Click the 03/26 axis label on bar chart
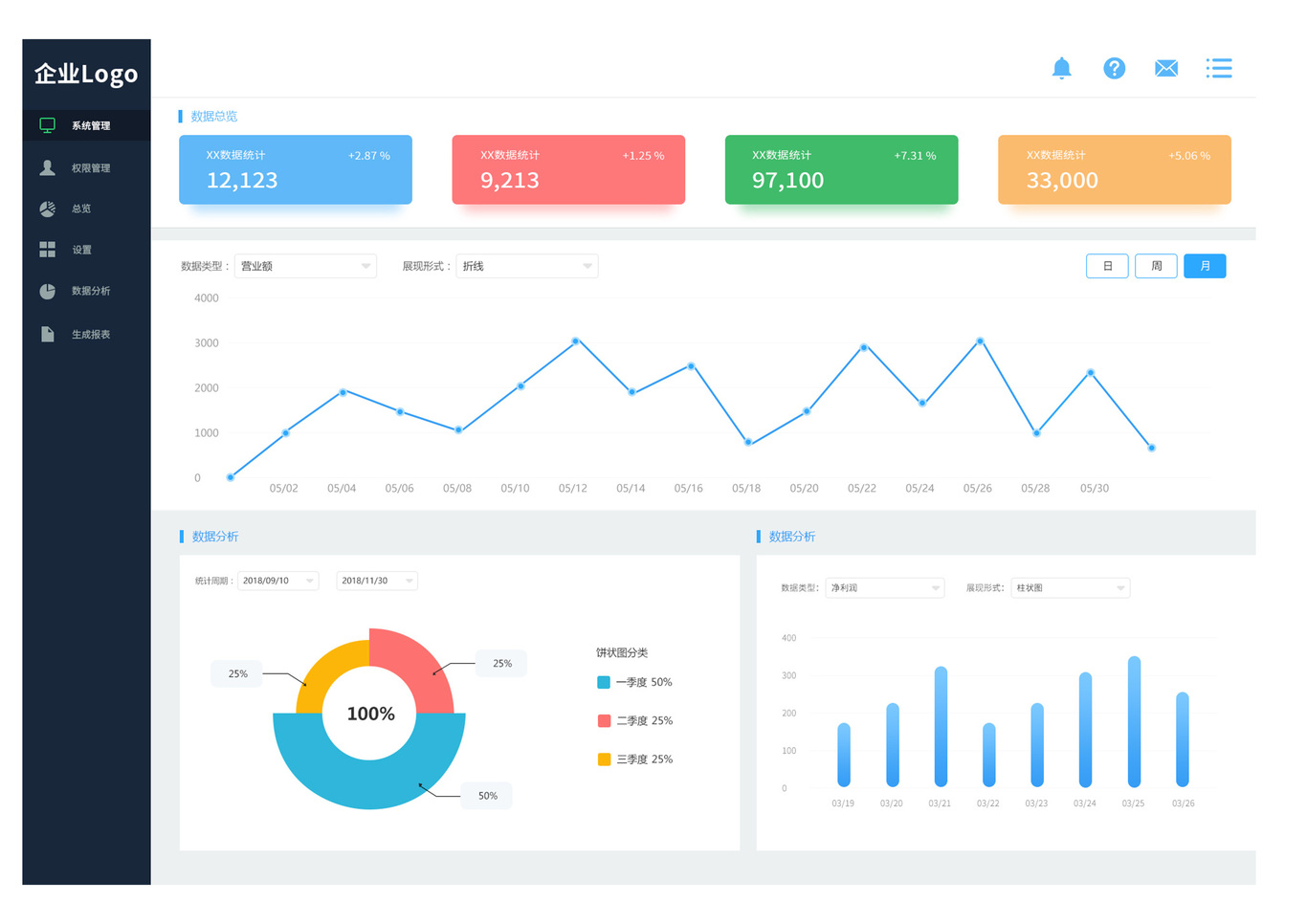The height and width of the screenshot is (924, 1307). [x=1183, y=803]
